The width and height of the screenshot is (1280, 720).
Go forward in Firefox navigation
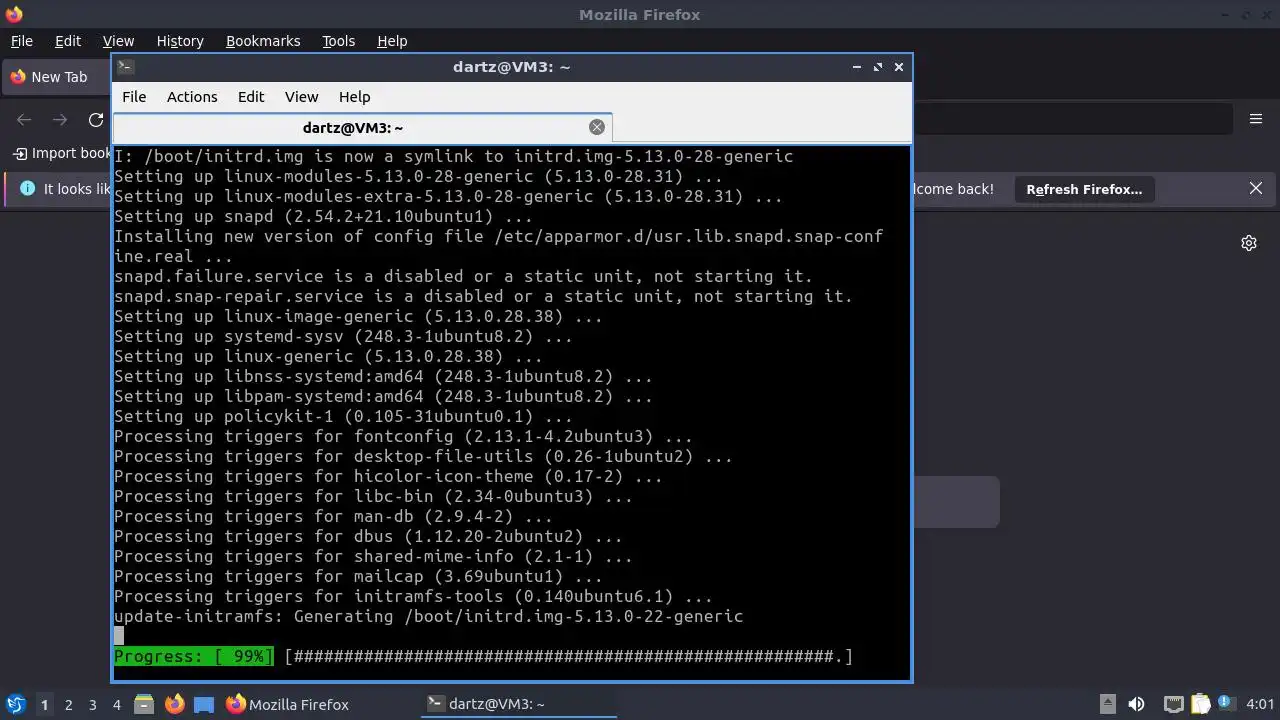click(60, 119)
